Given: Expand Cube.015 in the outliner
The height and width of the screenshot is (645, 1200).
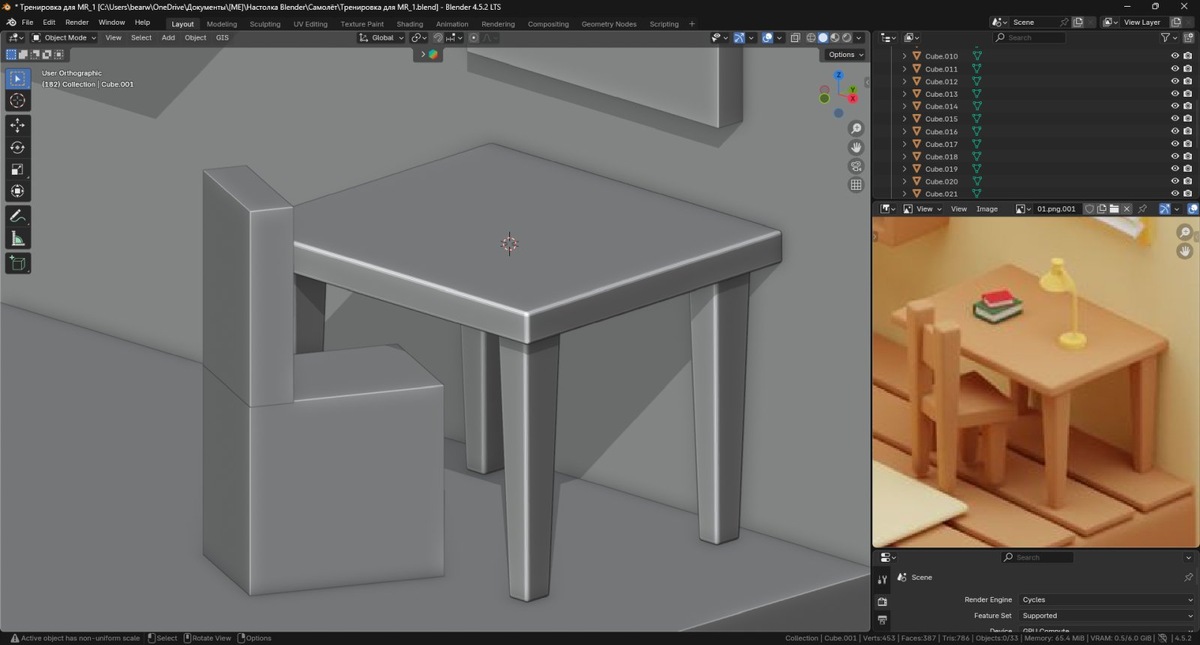Looking at the screenshot, I should coord(905,119).
